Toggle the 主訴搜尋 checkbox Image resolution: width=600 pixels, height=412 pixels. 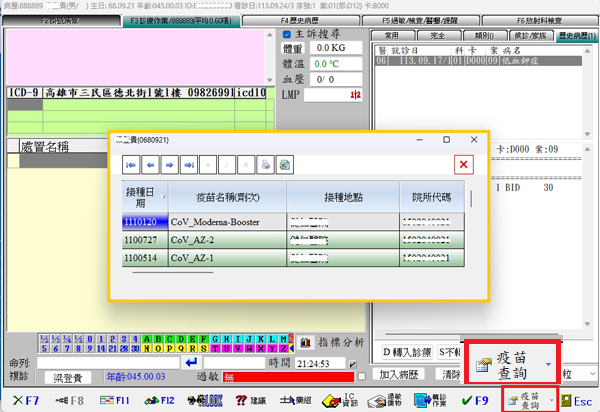tap(287, 33)
